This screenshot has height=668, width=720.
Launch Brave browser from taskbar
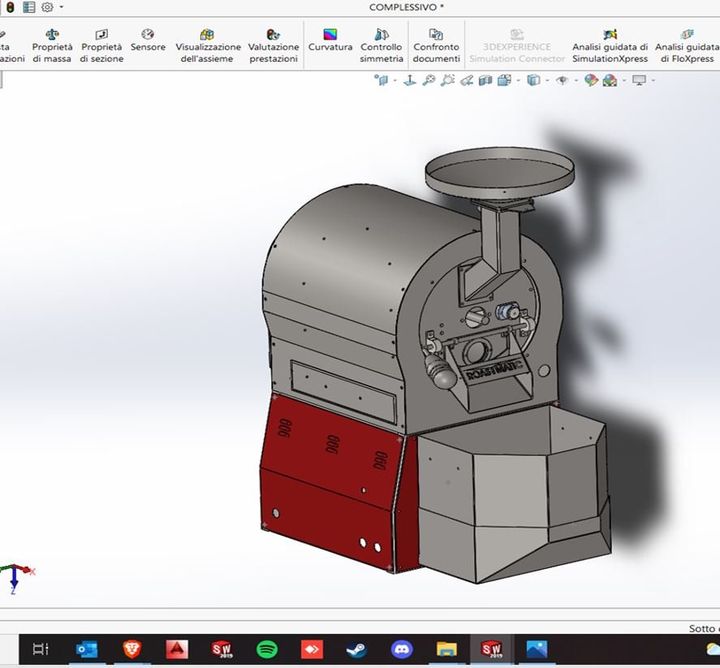coord(132,649)
